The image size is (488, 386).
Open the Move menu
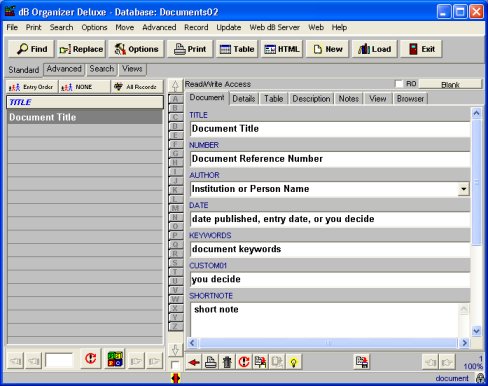tap(125, 27)
